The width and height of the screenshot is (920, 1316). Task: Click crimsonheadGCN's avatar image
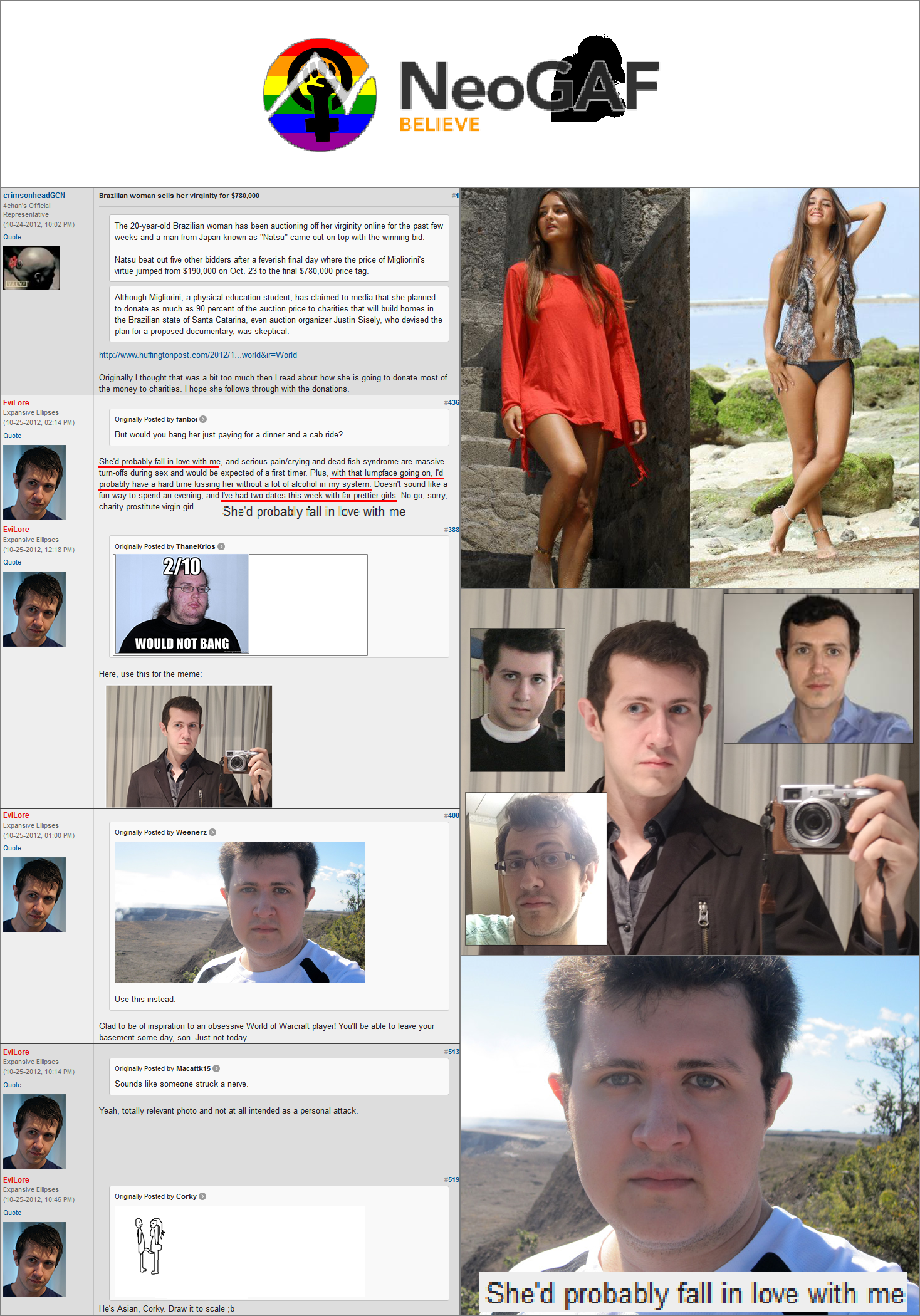31,268
